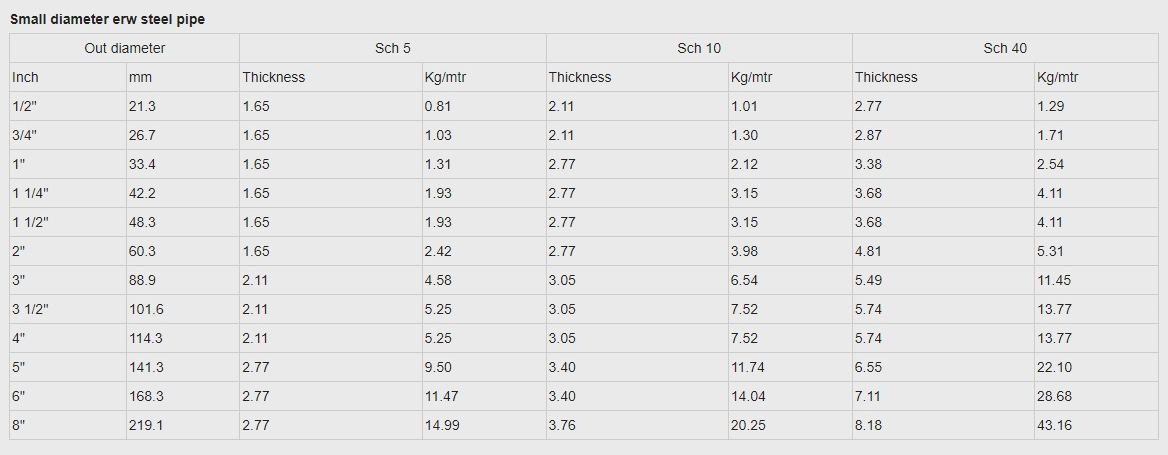1168x455 pixels.
Task: Click the 3 1/2" row label
Action: pyautogui.click(x=68, y=310)
